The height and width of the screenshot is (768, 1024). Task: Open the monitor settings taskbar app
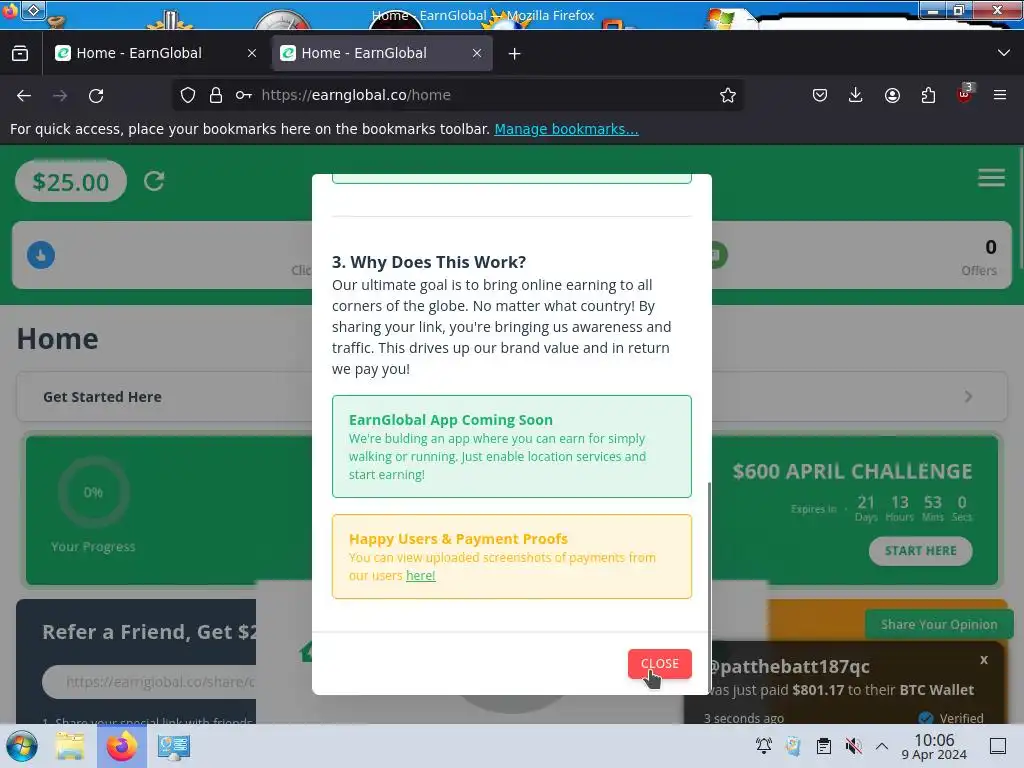[x=174, y=746]
